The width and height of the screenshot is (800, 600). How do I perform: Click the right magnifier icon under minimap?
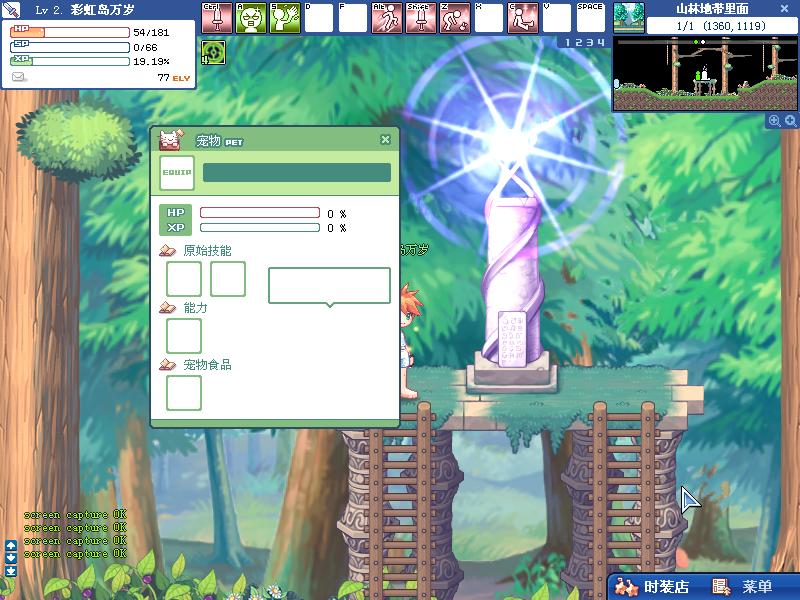tap(790, 120)
